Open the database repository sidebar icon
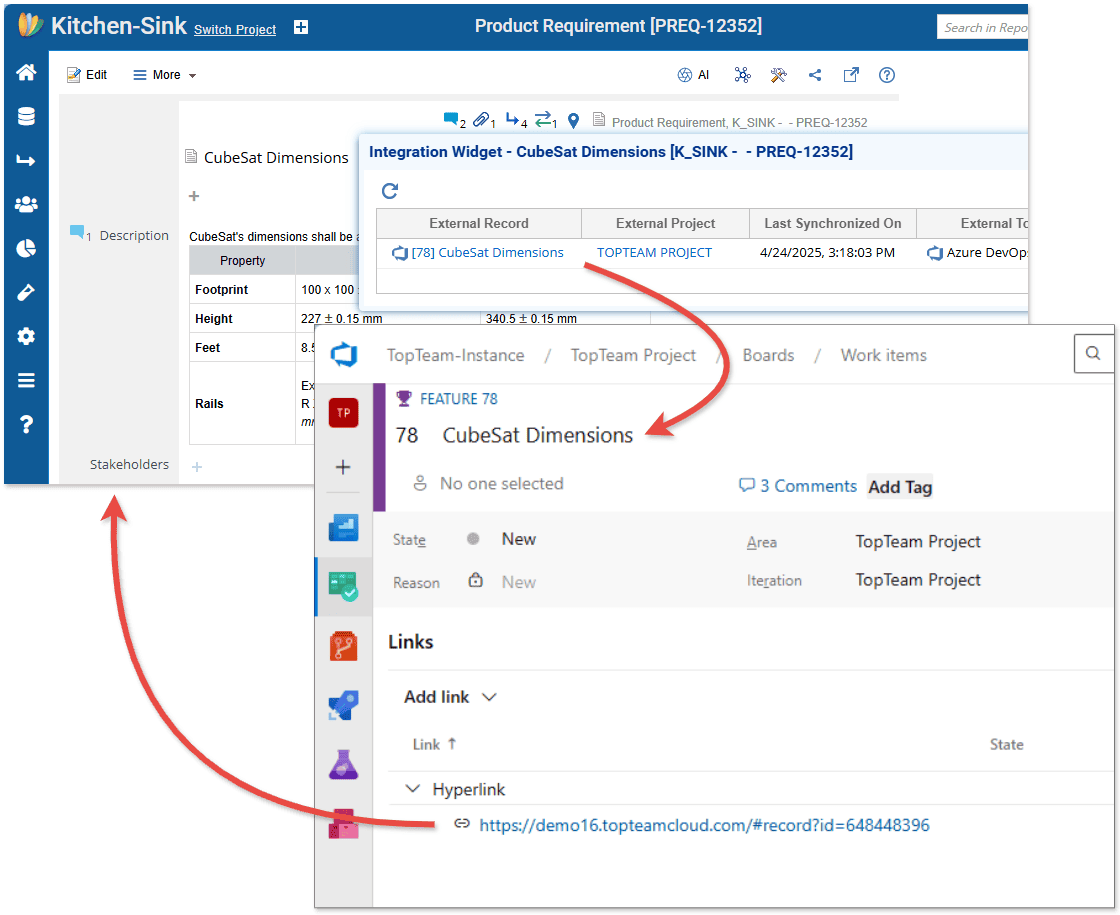 pos(26,117)
